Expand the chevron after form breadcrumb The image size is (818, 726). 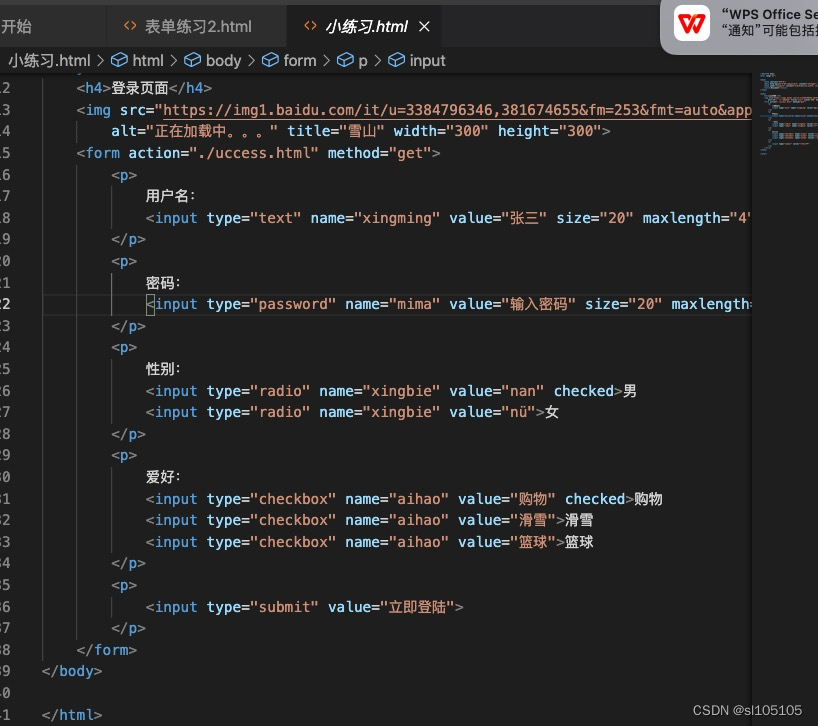(x=327, y=60)
